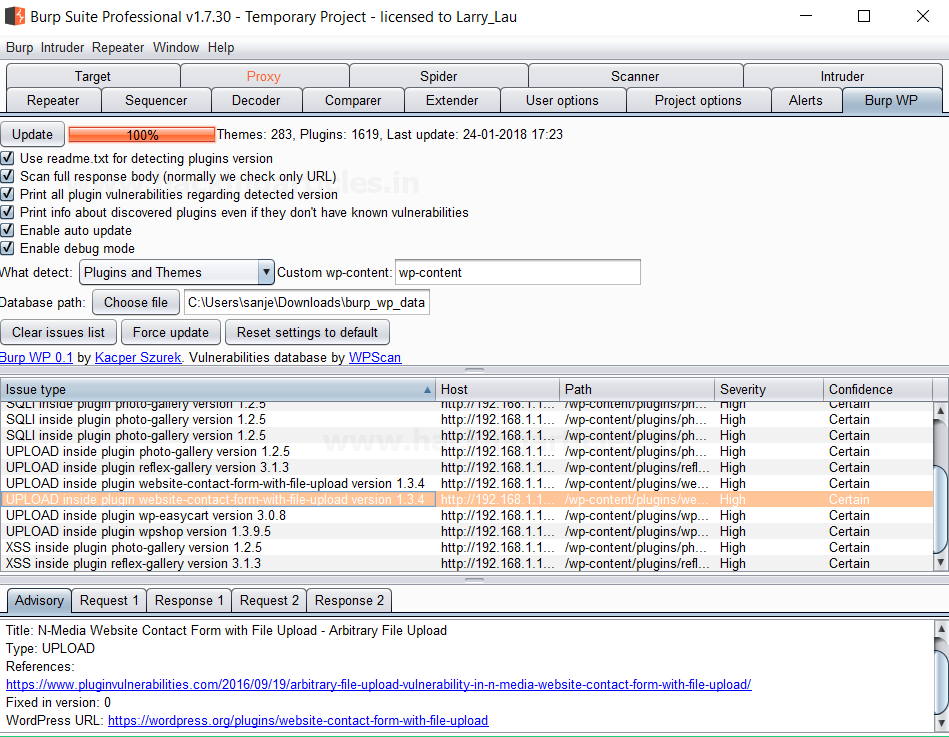Switch to the Target tab
Image resolution: width=949 pixels, height=737 pixels.
click(x=93, y=76)
